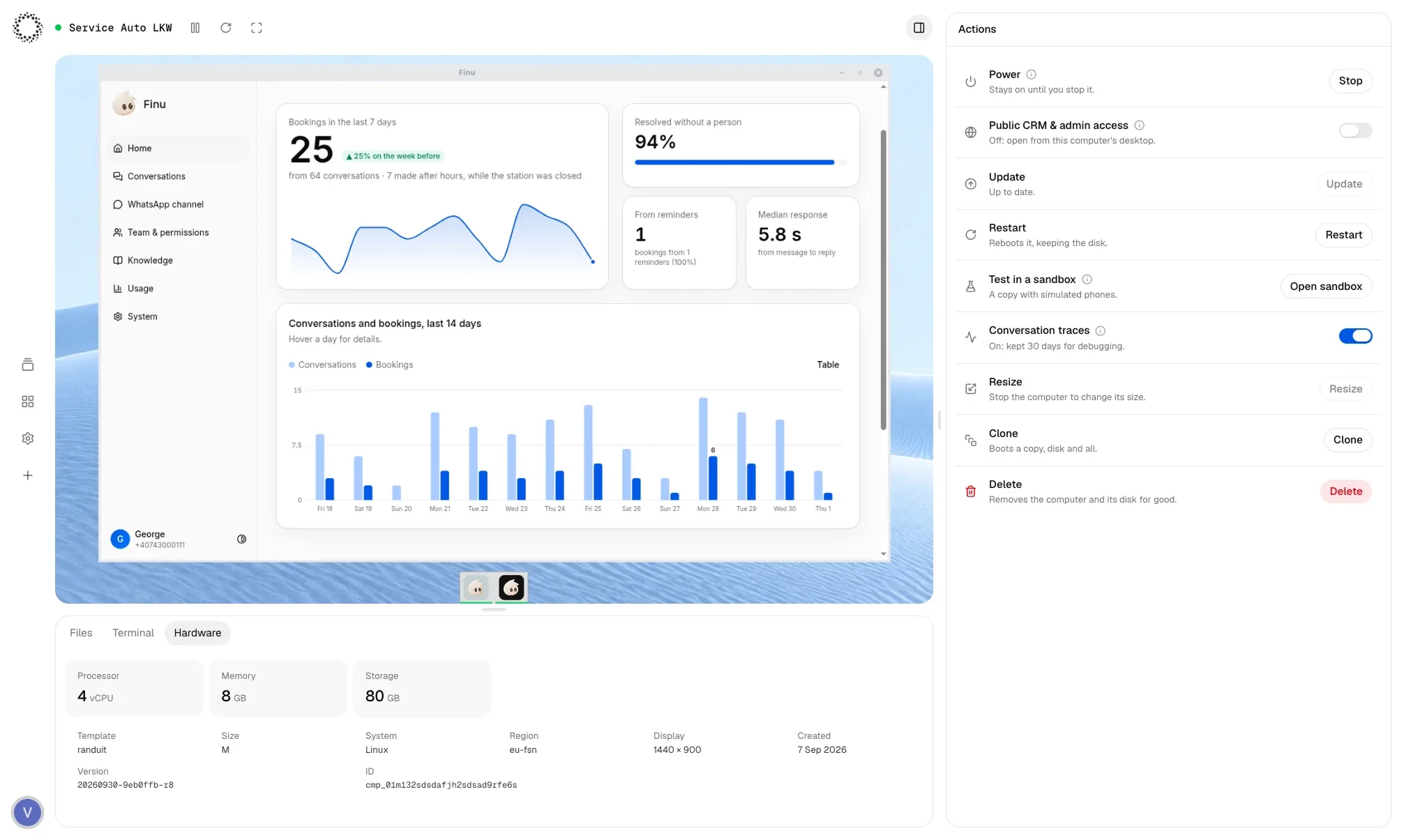Image resolution: width=1404 pixels, height=840 pixels.
Task: Open the light Finu icon in the dock
Action: pos(477,588)
